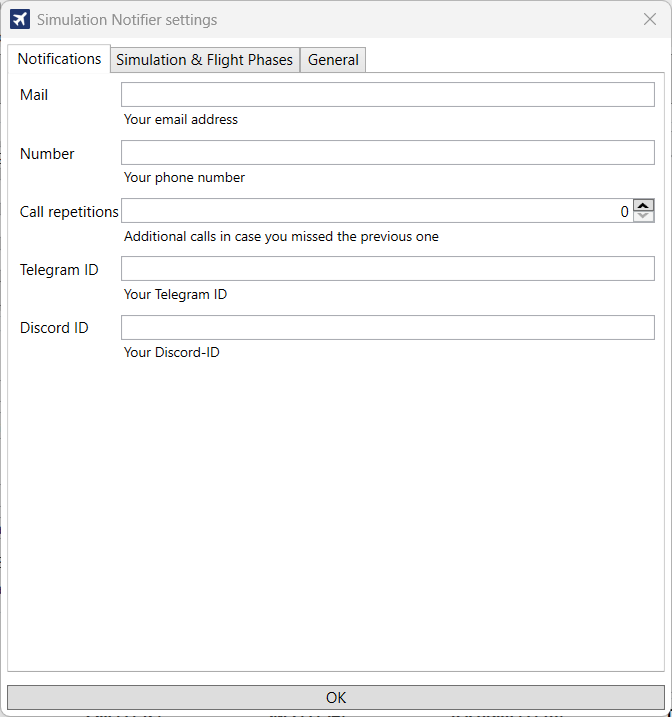
Task: Click the 'Your email address' hint text
Action: tap(181, 119)
